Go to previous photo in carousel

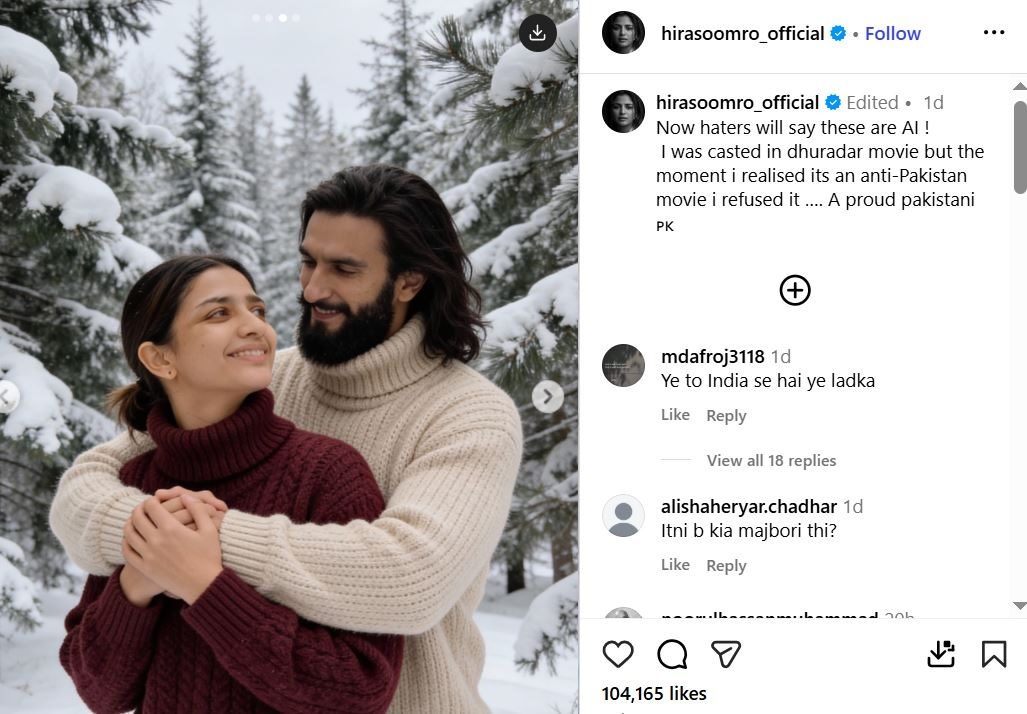8,397
